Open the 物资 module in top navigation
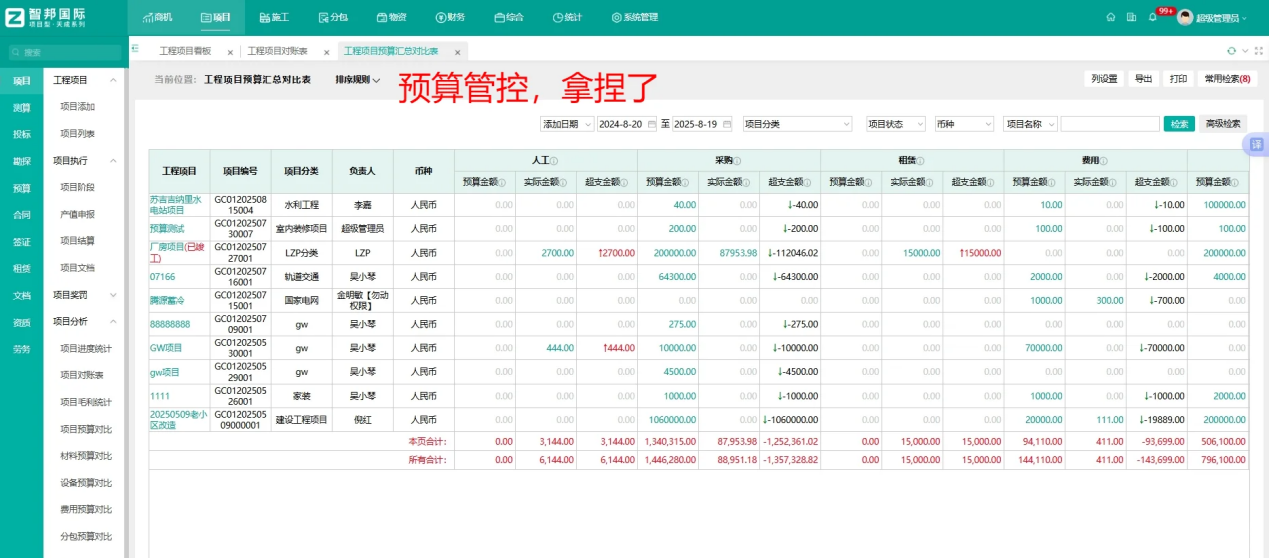Screen dimensions: 1269x558 tap(391, 18)
